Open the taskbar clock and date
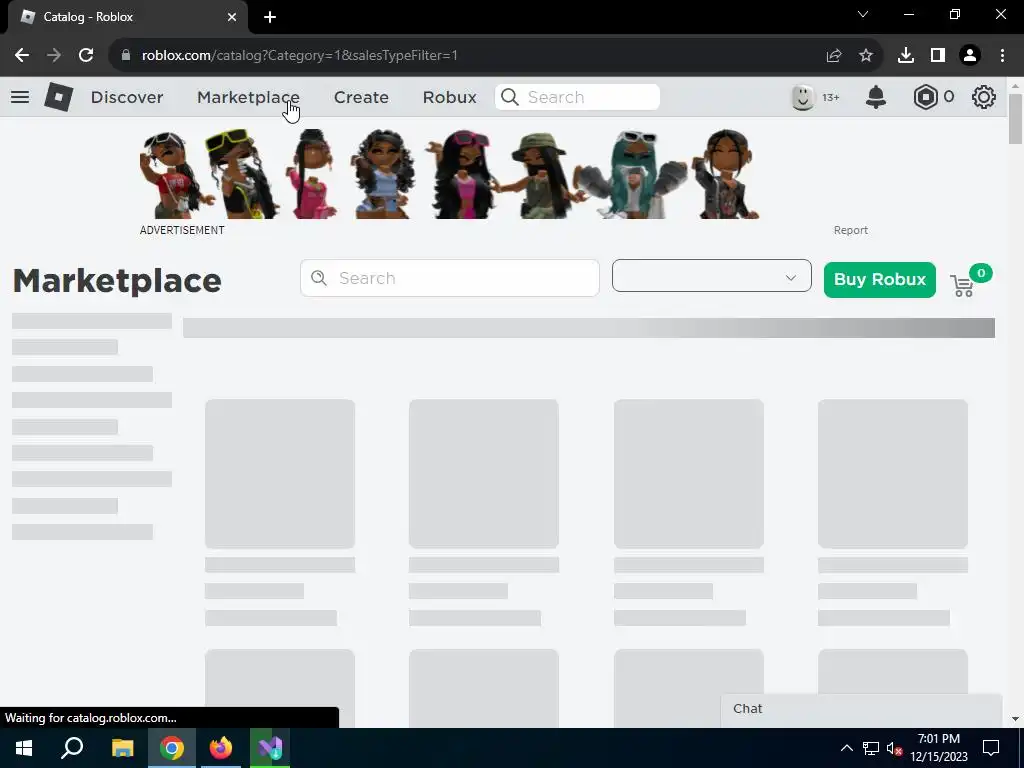Screen dimensions: 1024x768 point(939,748)
